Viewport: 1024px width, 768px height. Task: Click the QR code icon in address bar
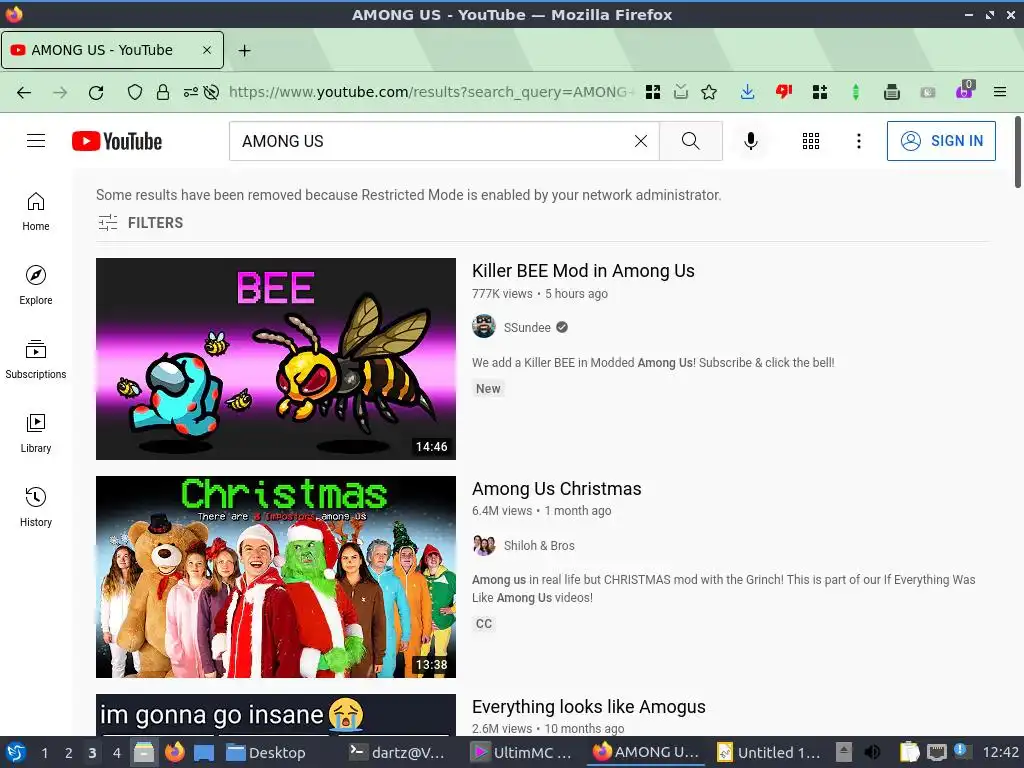(652, 92)
